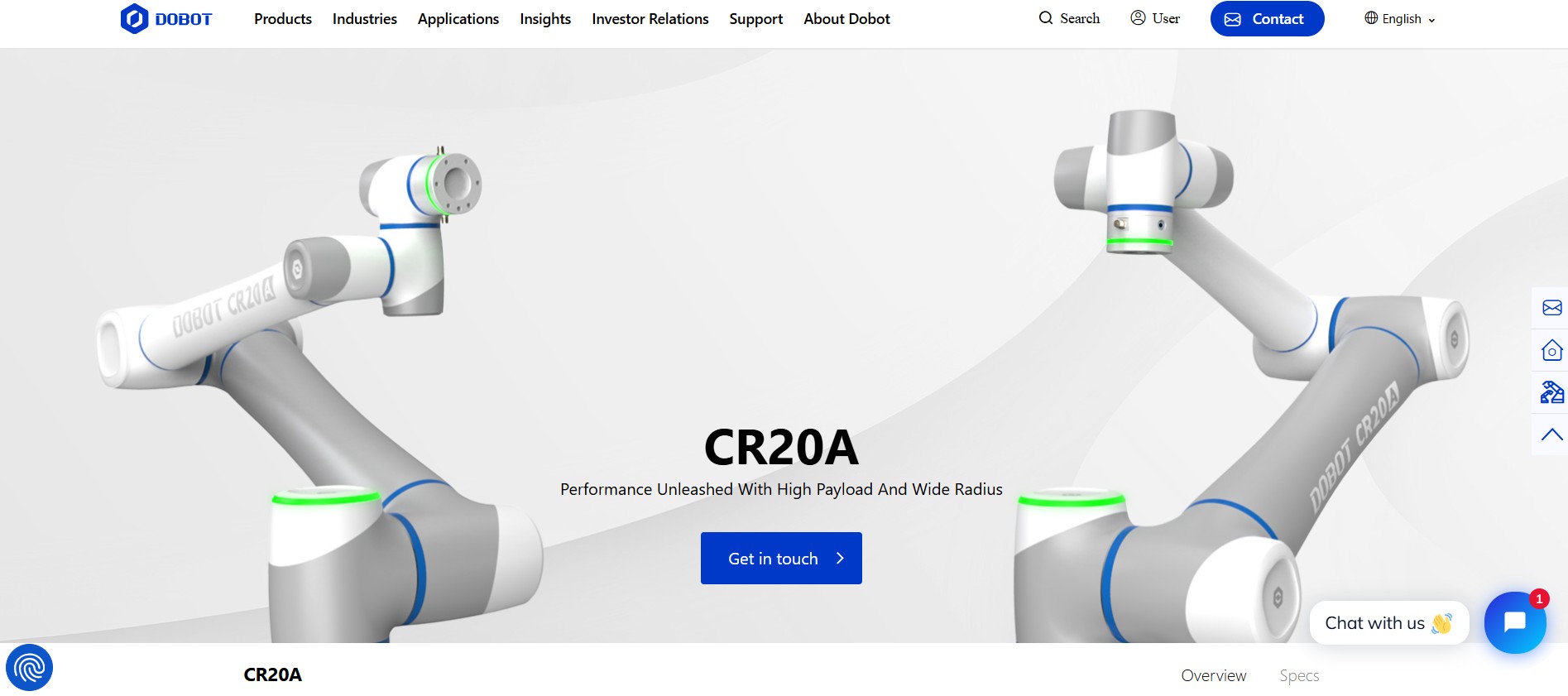Screen dimensions: 1568x696
Task: Open About Dobot menu
Action: 846,18
